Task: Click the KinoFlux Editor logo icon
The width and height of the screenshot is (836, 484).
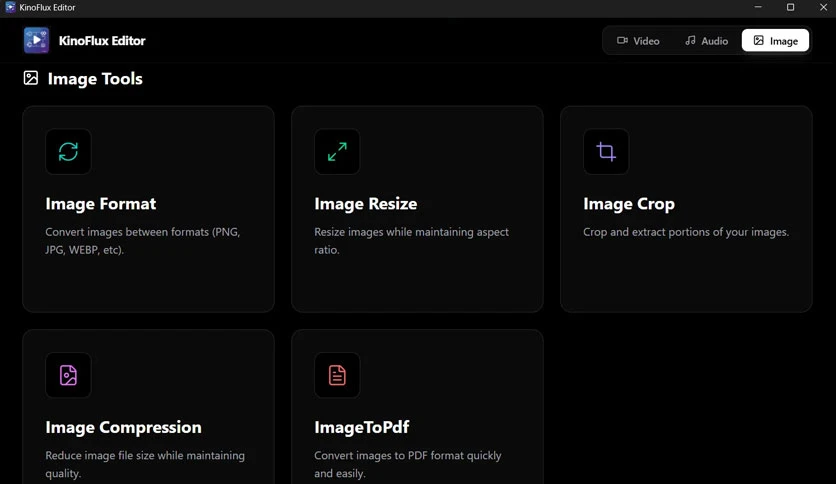Action: [x=36, y=41]
